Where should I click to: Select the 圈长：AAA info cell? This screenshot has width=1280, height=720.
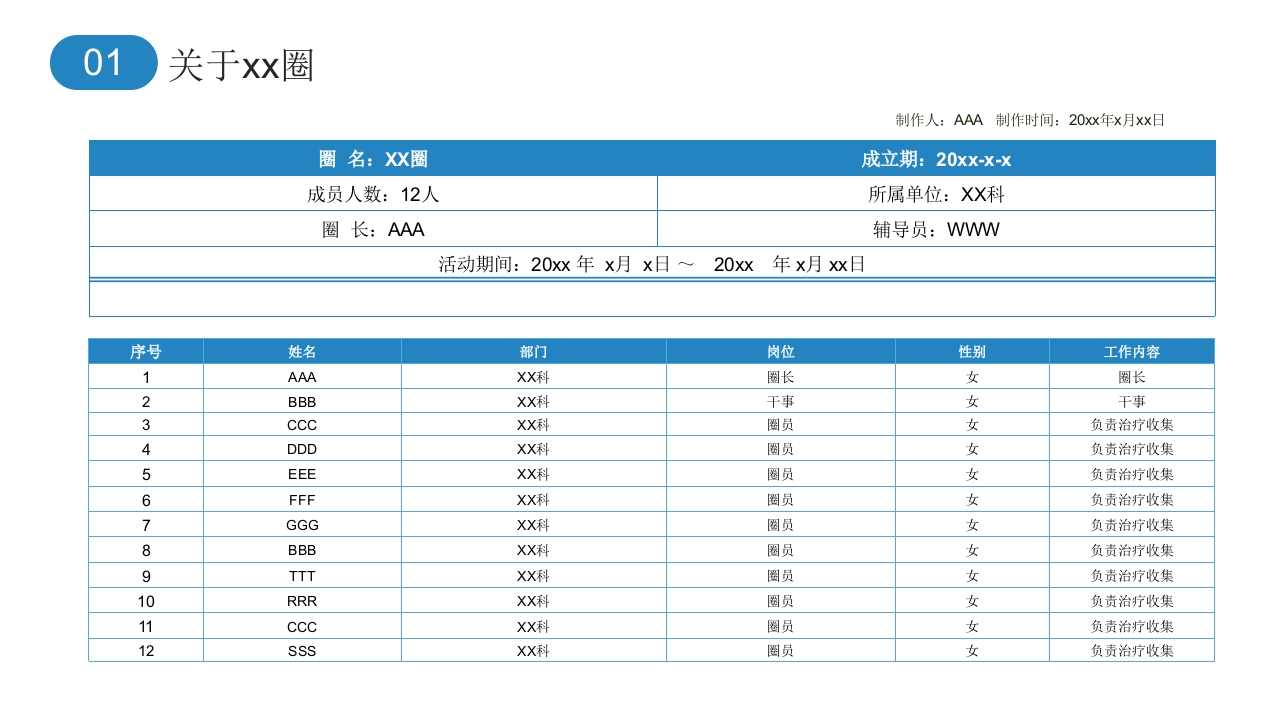pyautogui.click(x=373, y=229)
